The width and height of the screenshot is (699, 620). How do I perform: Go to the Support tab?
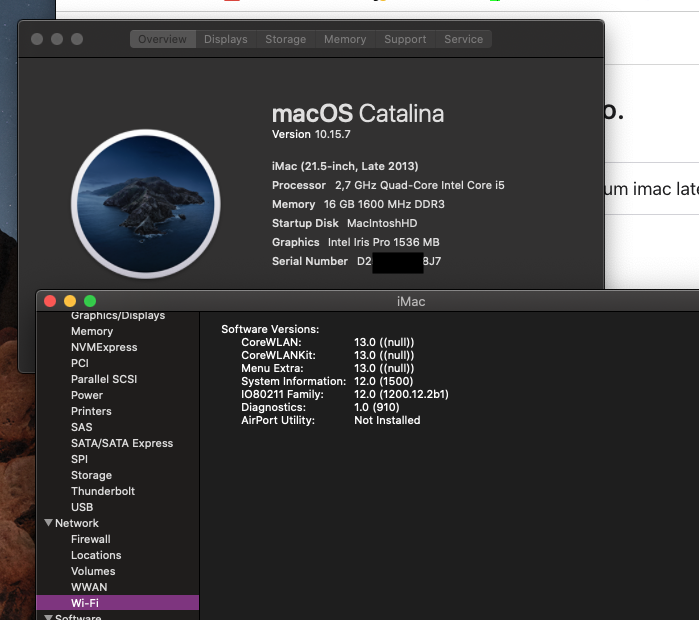pos(405,39)
